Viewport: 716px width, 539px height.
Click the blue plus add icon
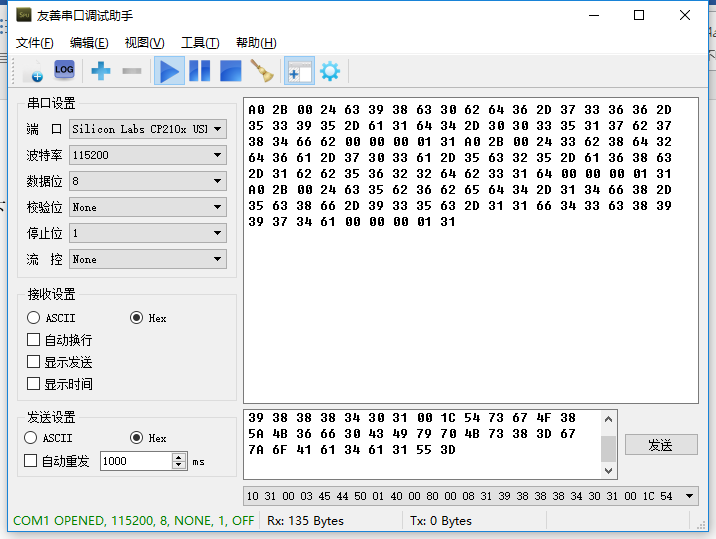[100, 71]
